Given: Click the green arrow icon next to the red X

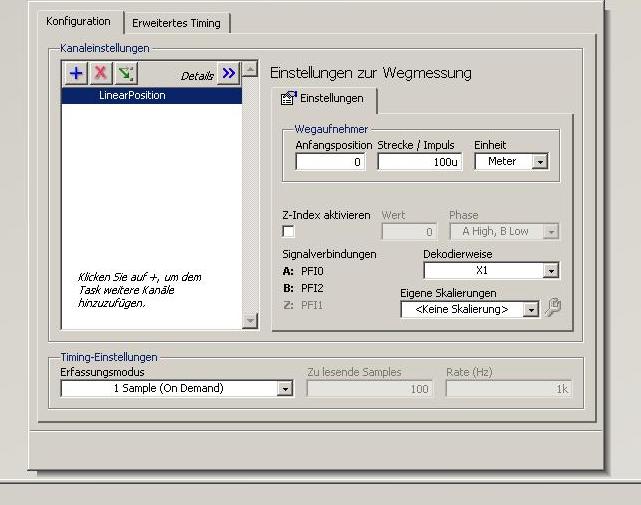Looking at the screenshot, I should click(126, 74).
